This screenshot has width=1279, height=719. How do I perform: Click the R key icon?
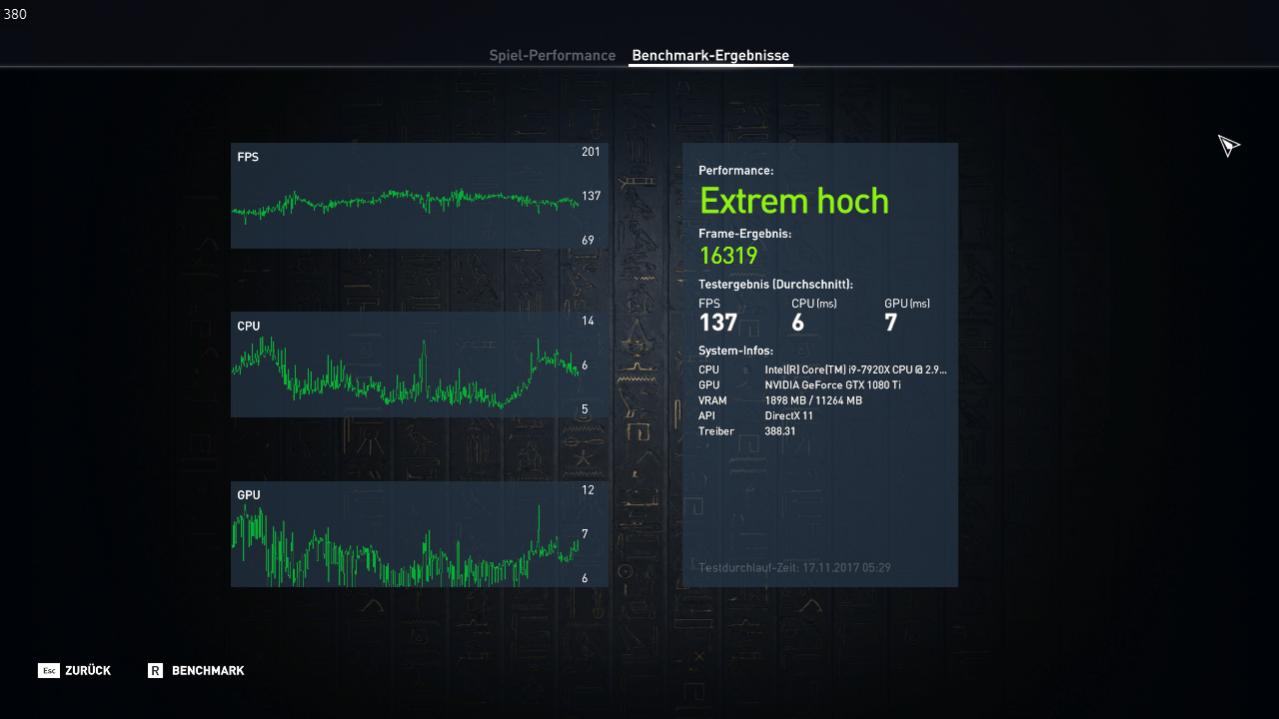point(155,671)
